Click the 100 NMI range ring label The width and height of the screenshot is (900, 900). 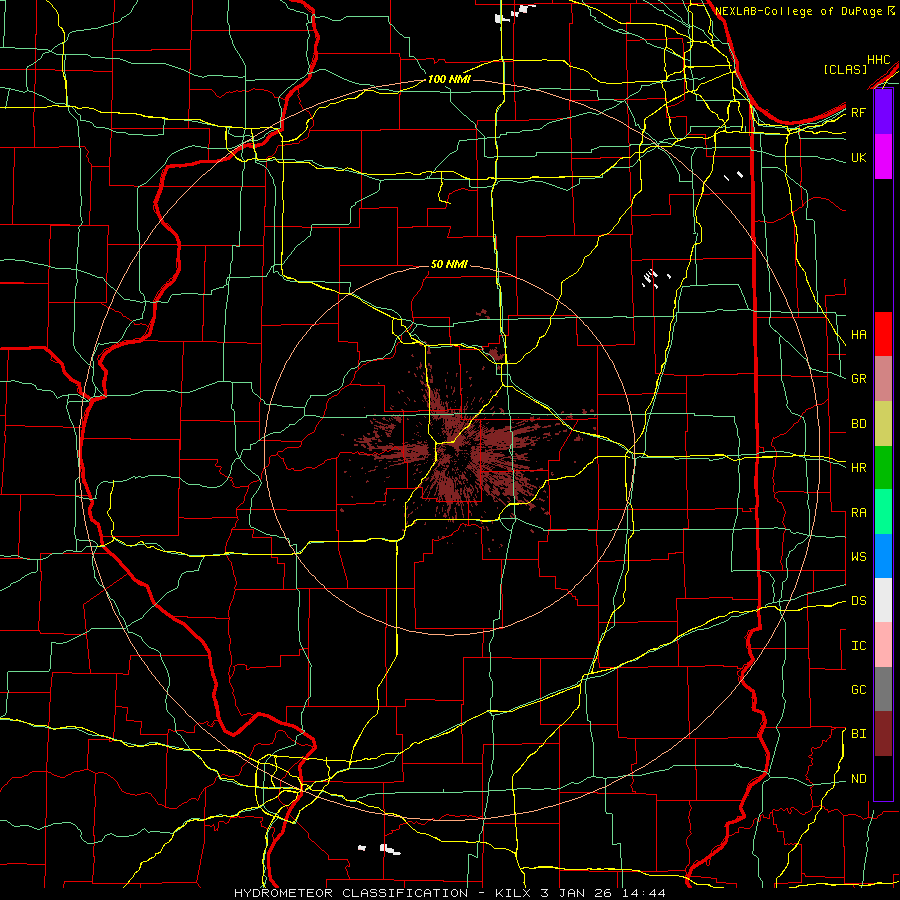pos(449,79)
